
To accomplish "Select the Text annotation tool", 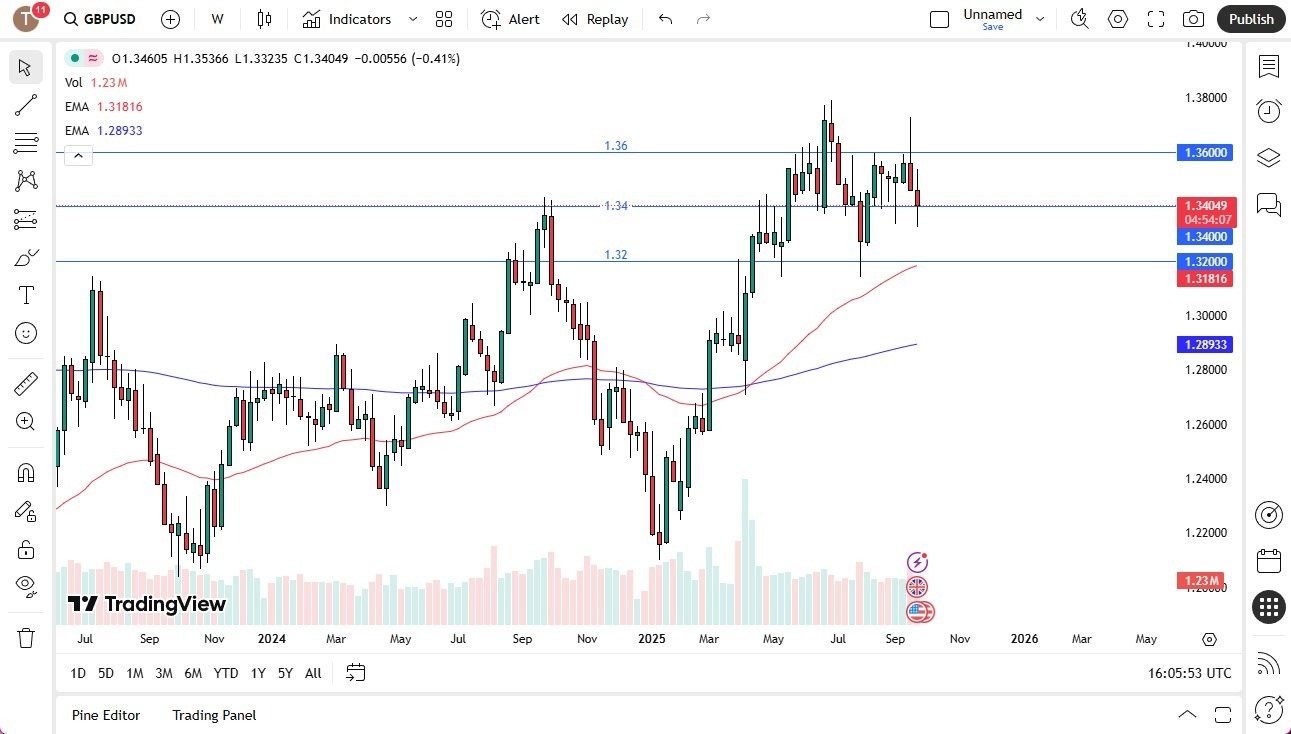I will point(26,294).
